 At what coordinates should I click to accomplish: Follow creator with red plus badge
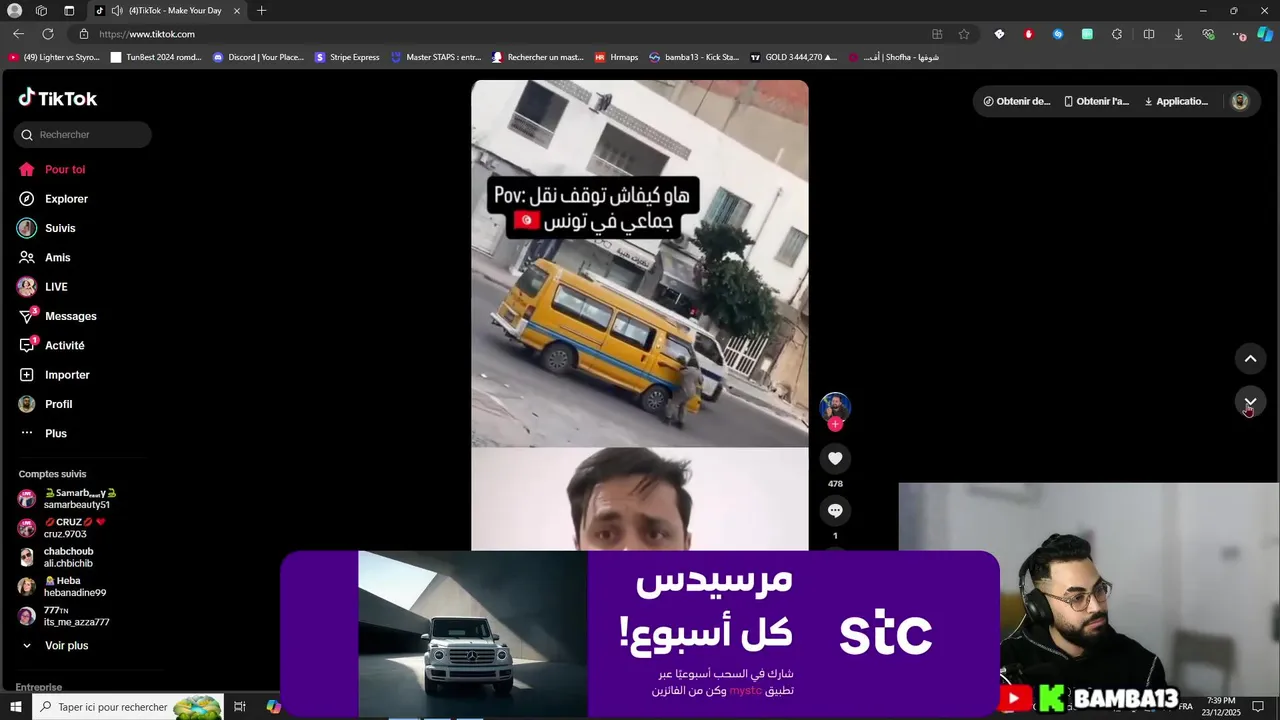point(835,424)
